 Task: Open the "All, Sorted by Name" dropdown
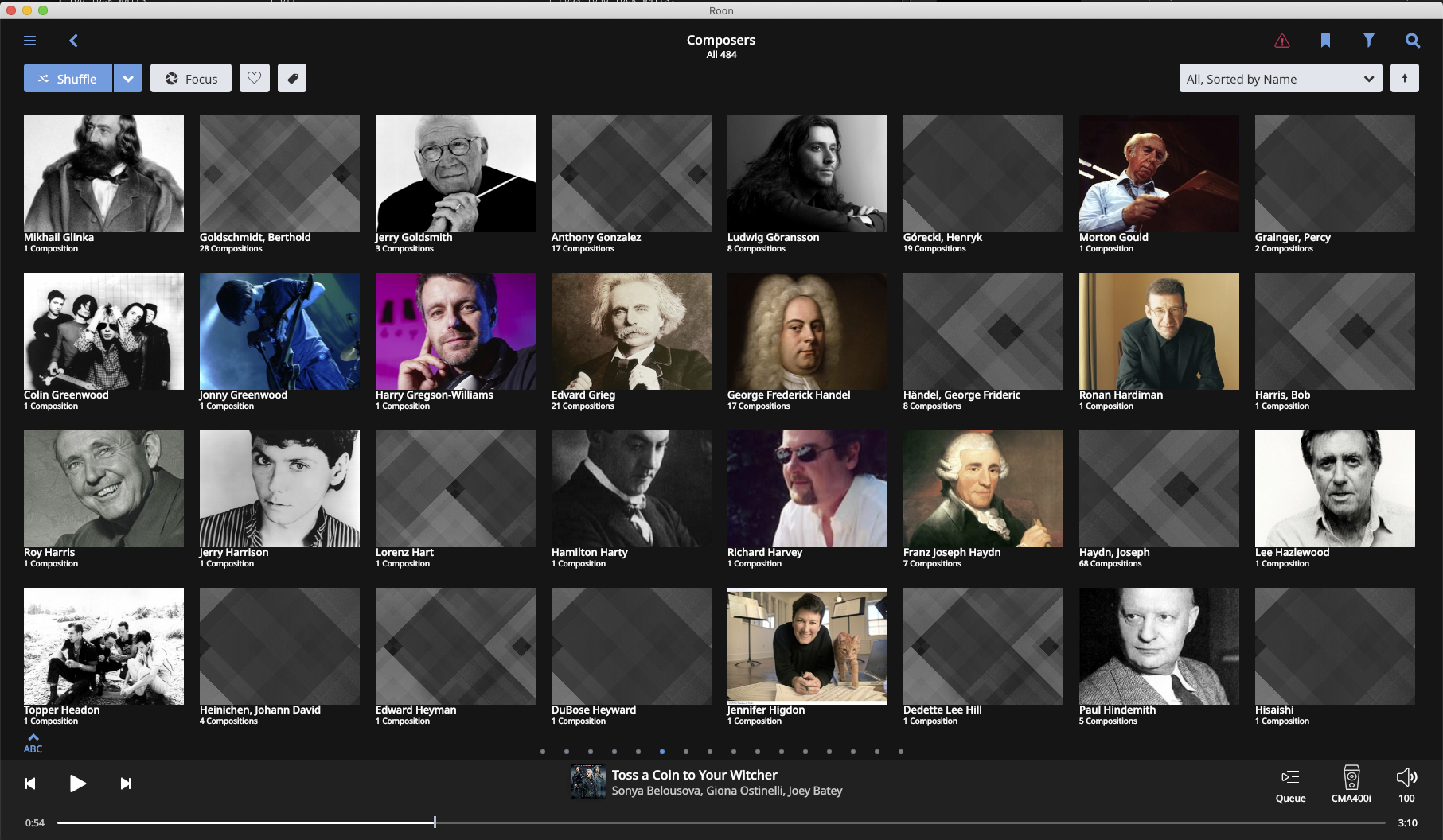(x=1280, y=79)
